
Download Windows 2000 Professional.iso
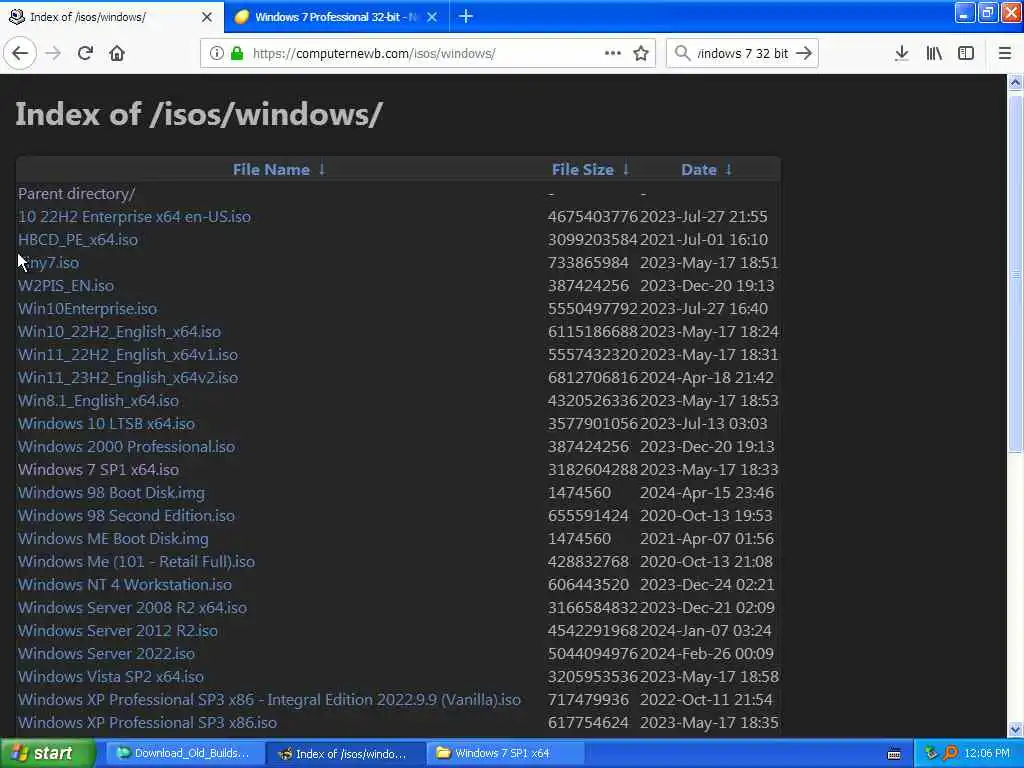[127, 446]
